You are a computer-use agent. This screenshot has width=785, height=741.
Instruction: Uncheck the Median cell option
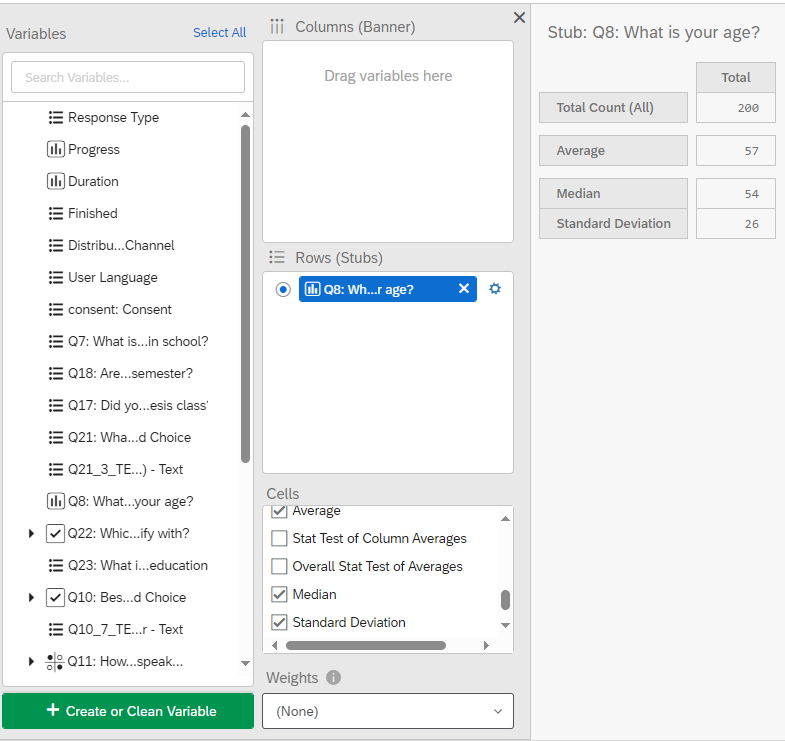pyautogui.click(x=279, y=594)
